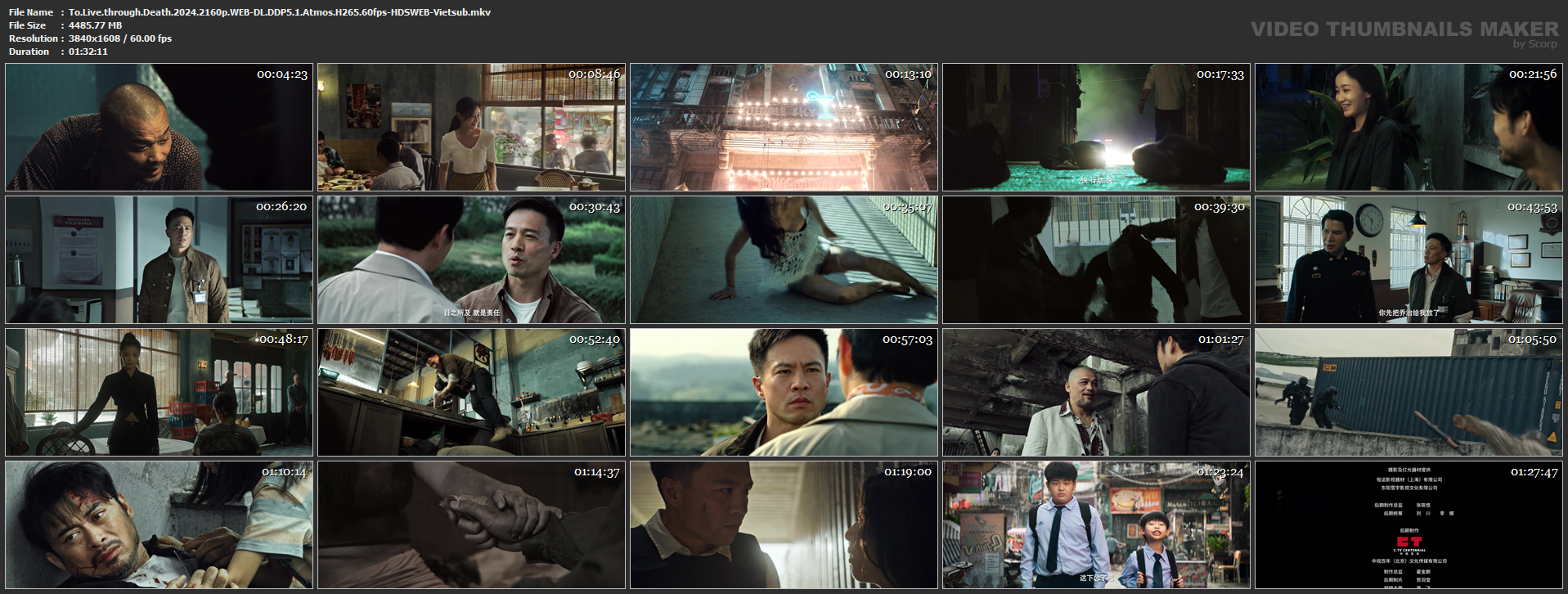Click the resolution value 3840x1608 / 60.00 fps
This screenshot has width=1568, height=594.
(120, 38)
